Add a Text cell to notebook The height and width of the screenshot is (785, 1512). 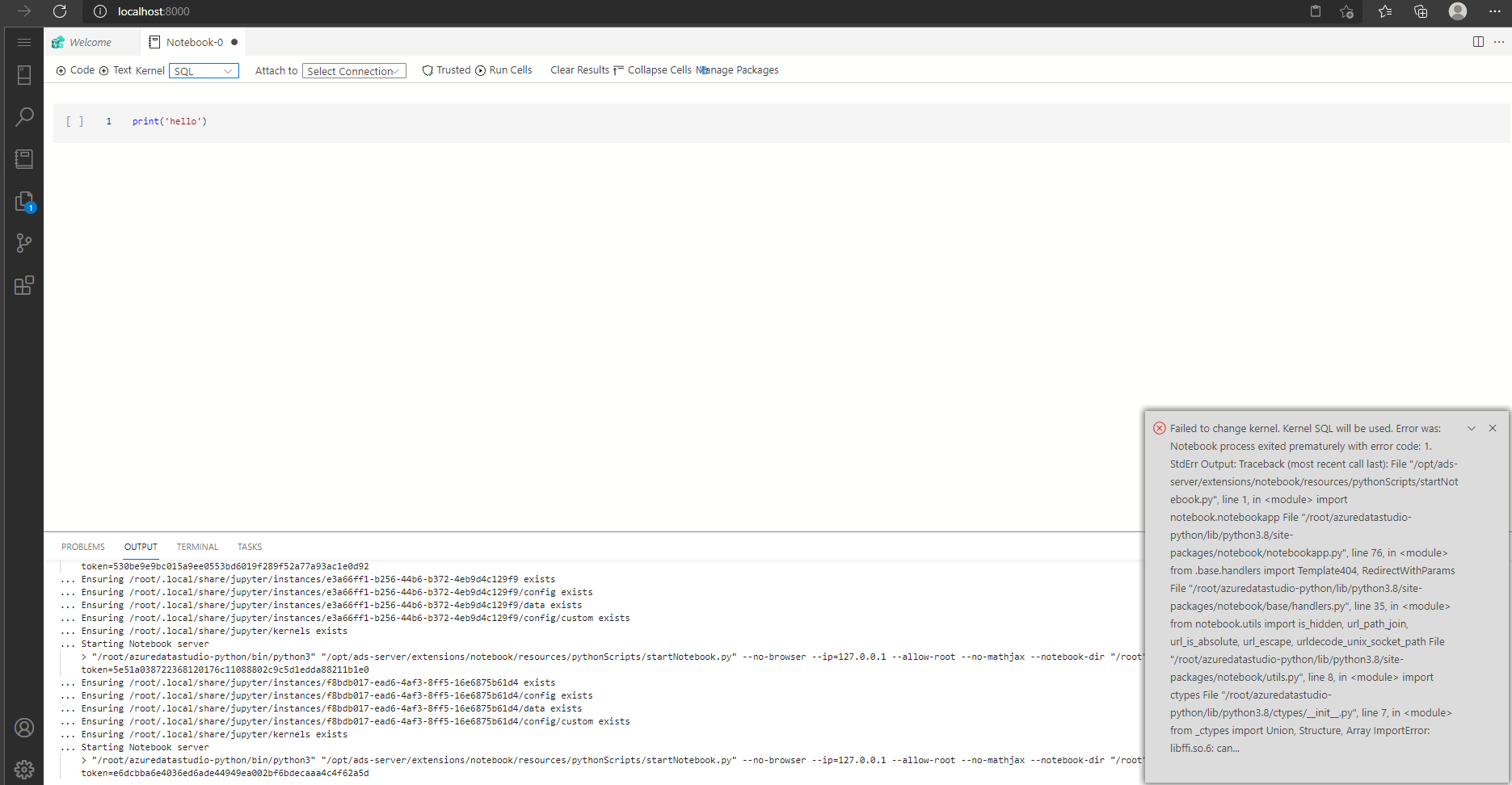click(116, 70)
